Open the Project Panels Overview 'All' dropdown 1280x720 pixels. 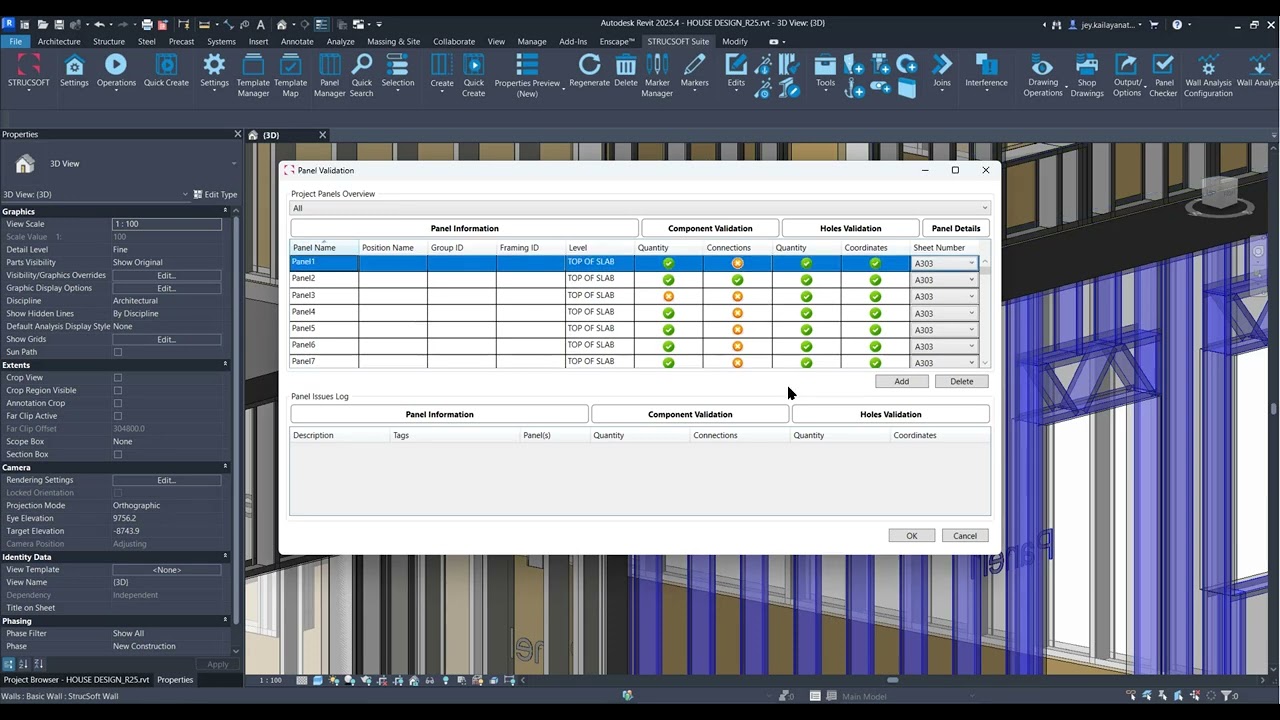pos(640,208)
